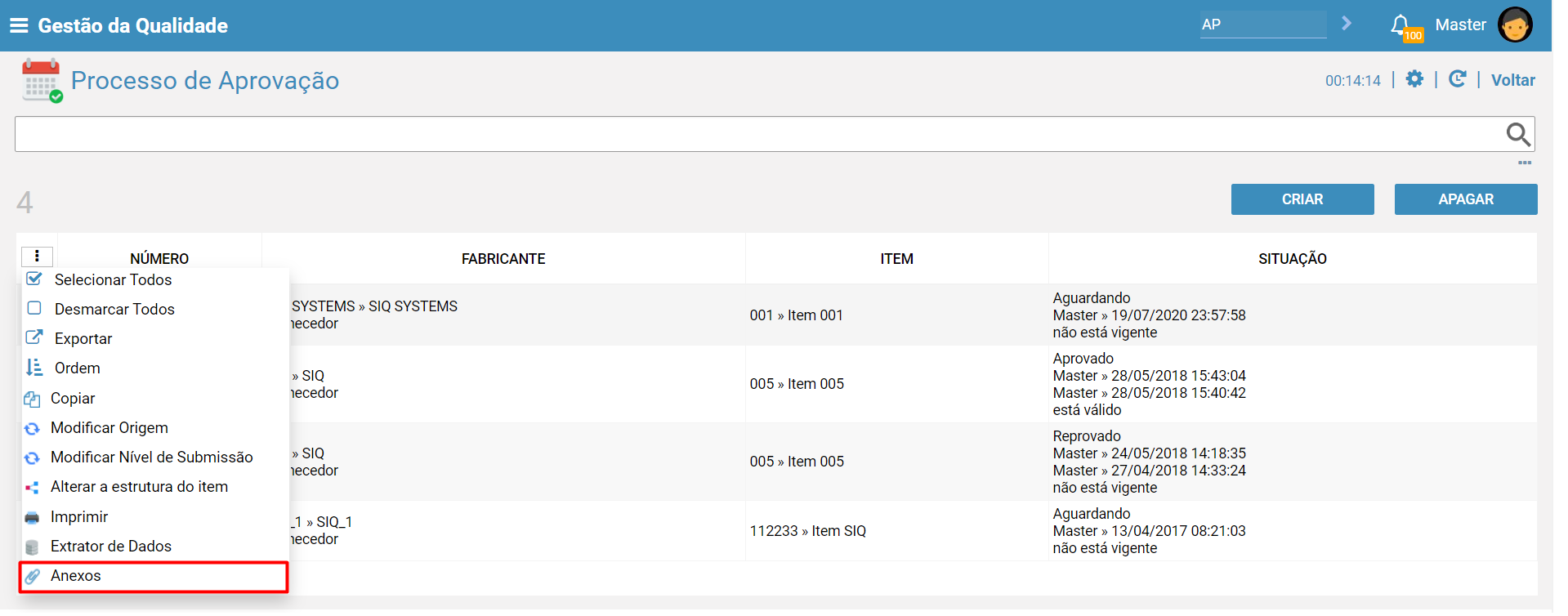This screenshot has width=1568, height=616.
Task: Click the Desmarcar Todos empty checkbox
Action: (x=34, y=308)
